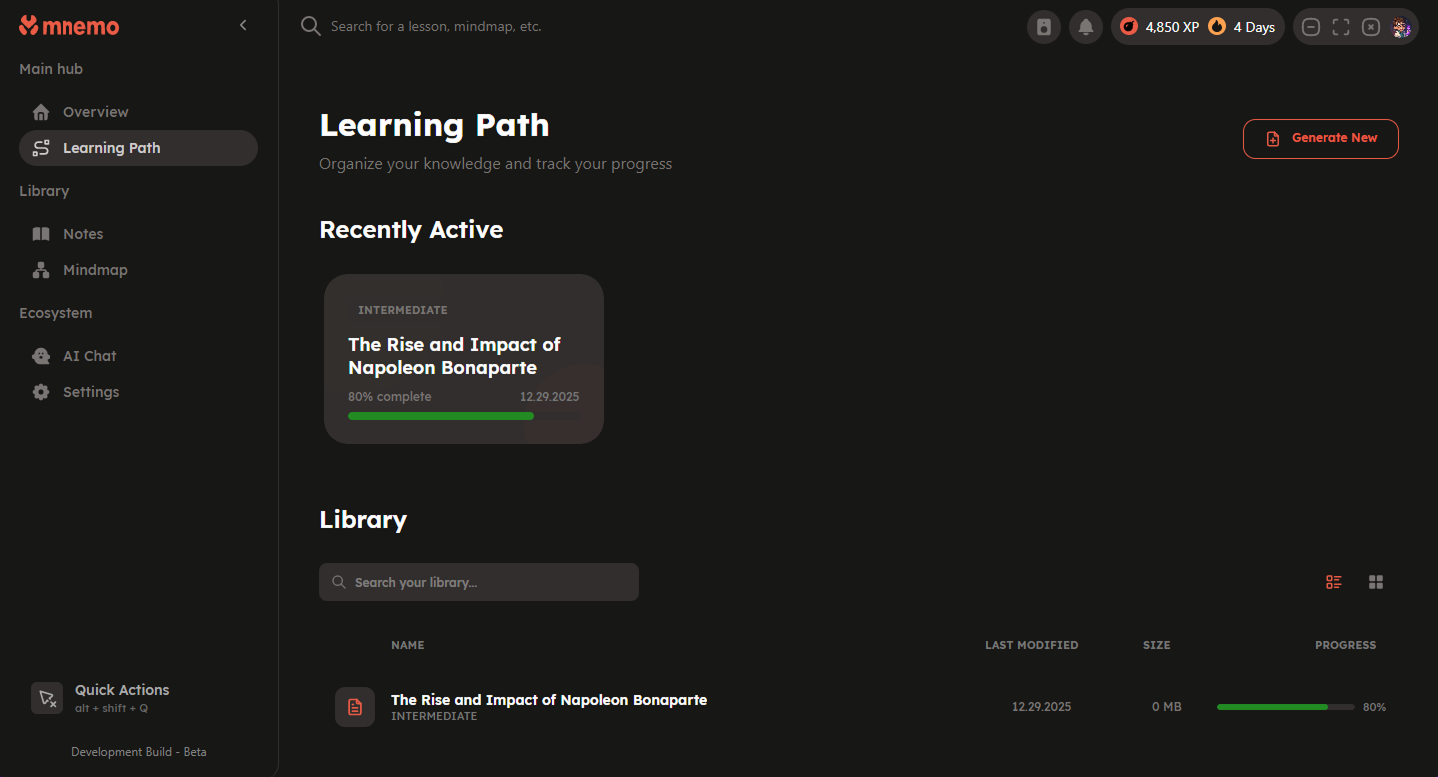Minimize the mnemo window
The image size is (1438, 777).
pos(1311,27)
